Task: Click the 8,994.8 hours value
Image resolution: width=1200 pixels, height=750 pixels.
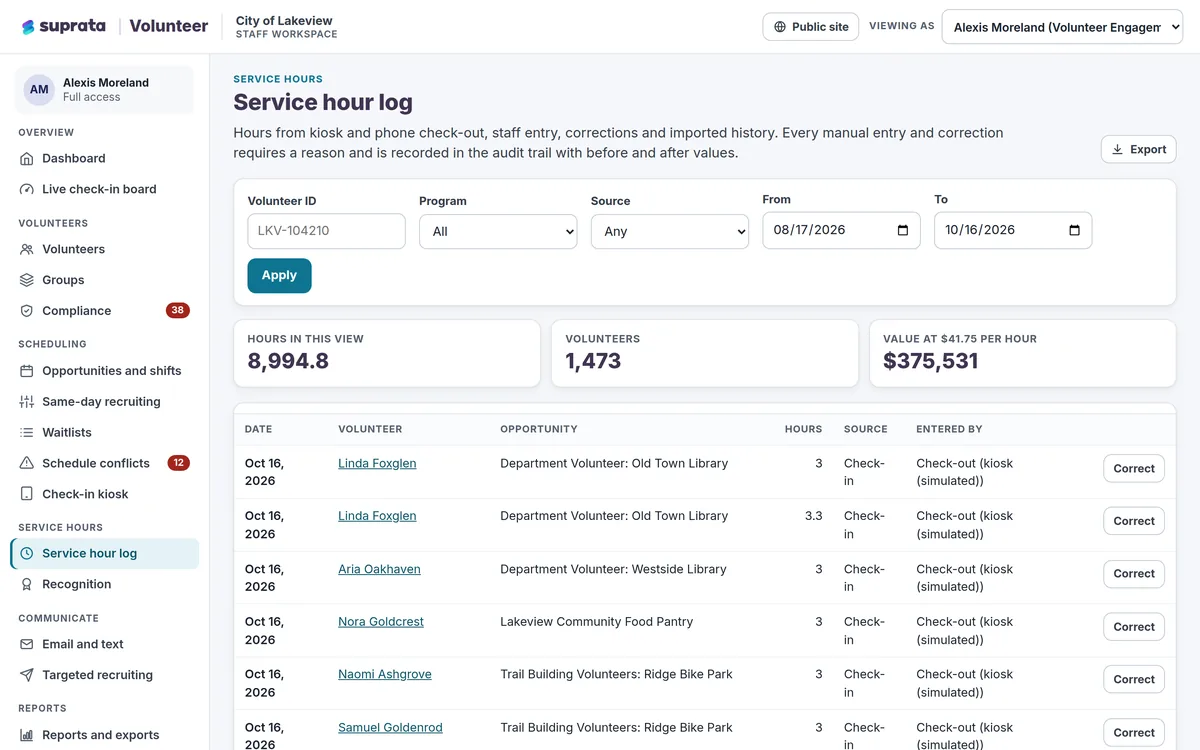Action: [x=288, y=361]
